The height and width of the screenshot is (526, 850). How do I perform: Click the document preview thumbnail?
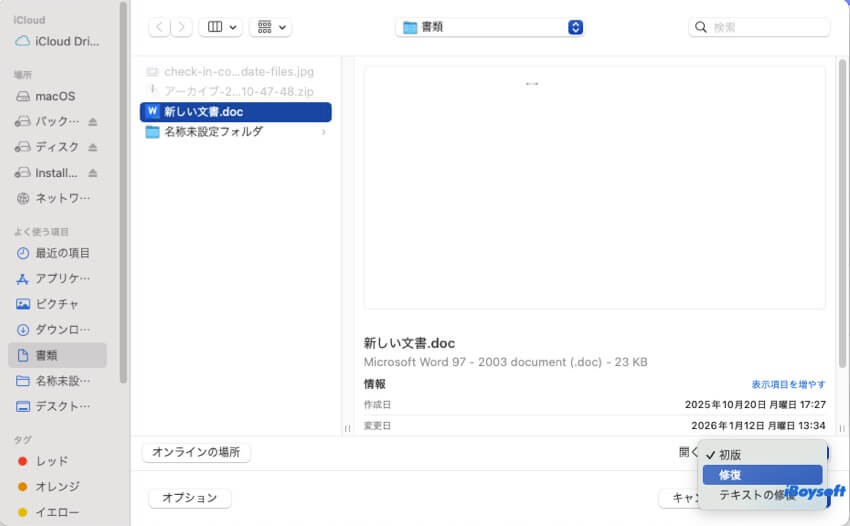(595, 188)
